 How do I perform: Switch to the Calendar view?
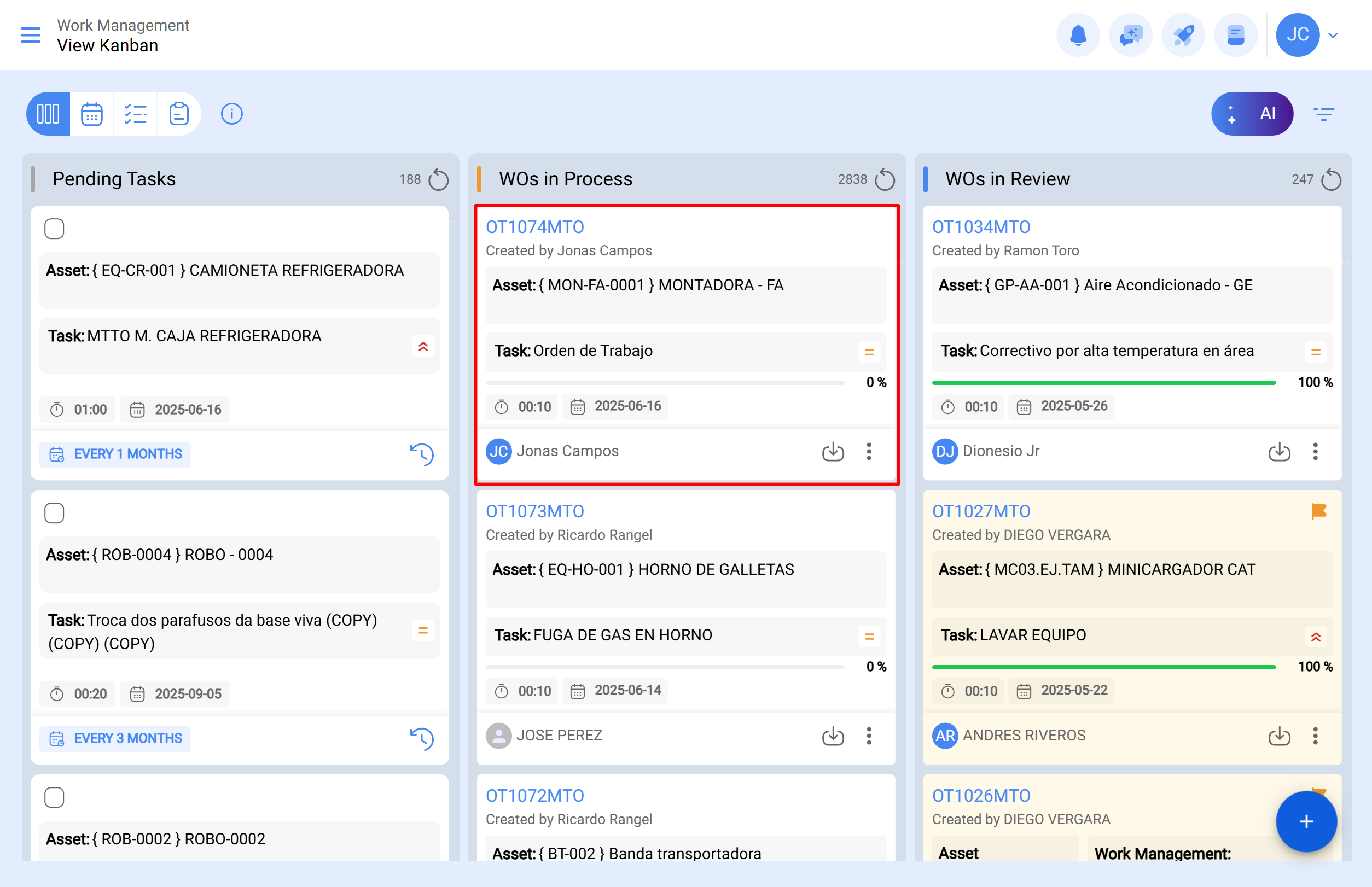coord(91,113)
